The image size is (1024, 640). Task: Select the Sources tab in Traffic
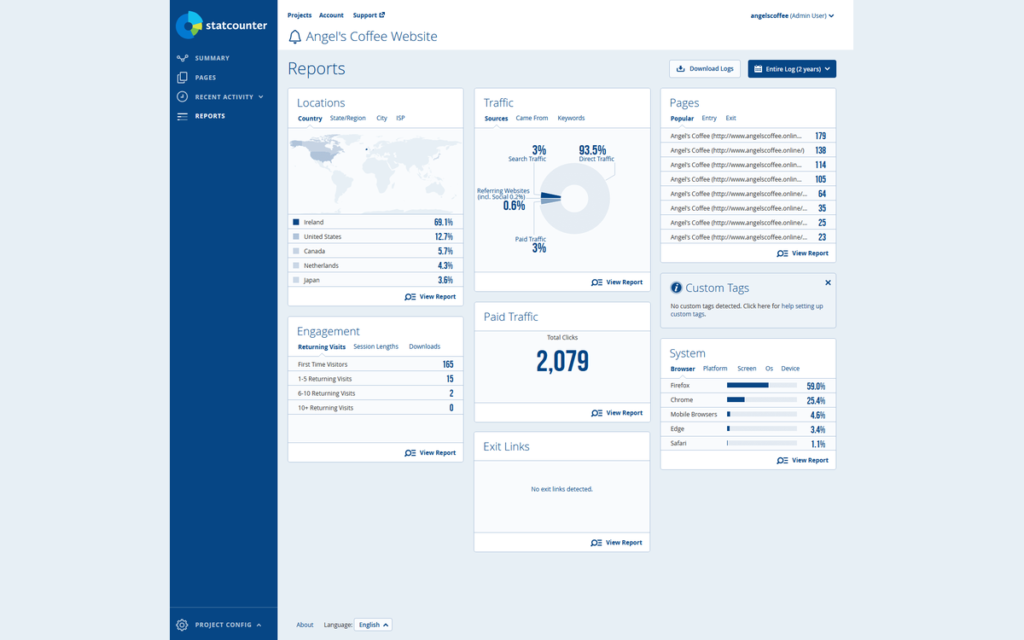tap(496, 119)
